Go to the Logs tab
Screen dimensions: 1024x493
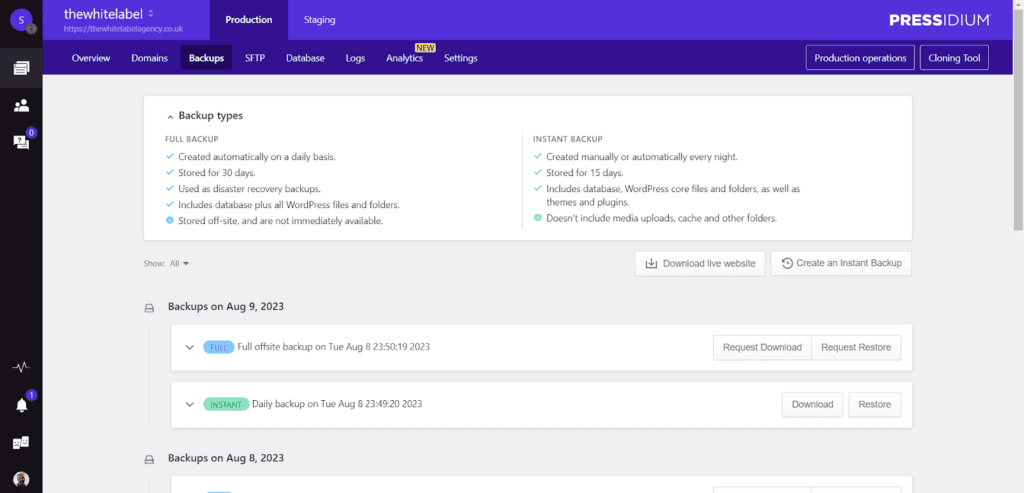(x=355, y=58)
